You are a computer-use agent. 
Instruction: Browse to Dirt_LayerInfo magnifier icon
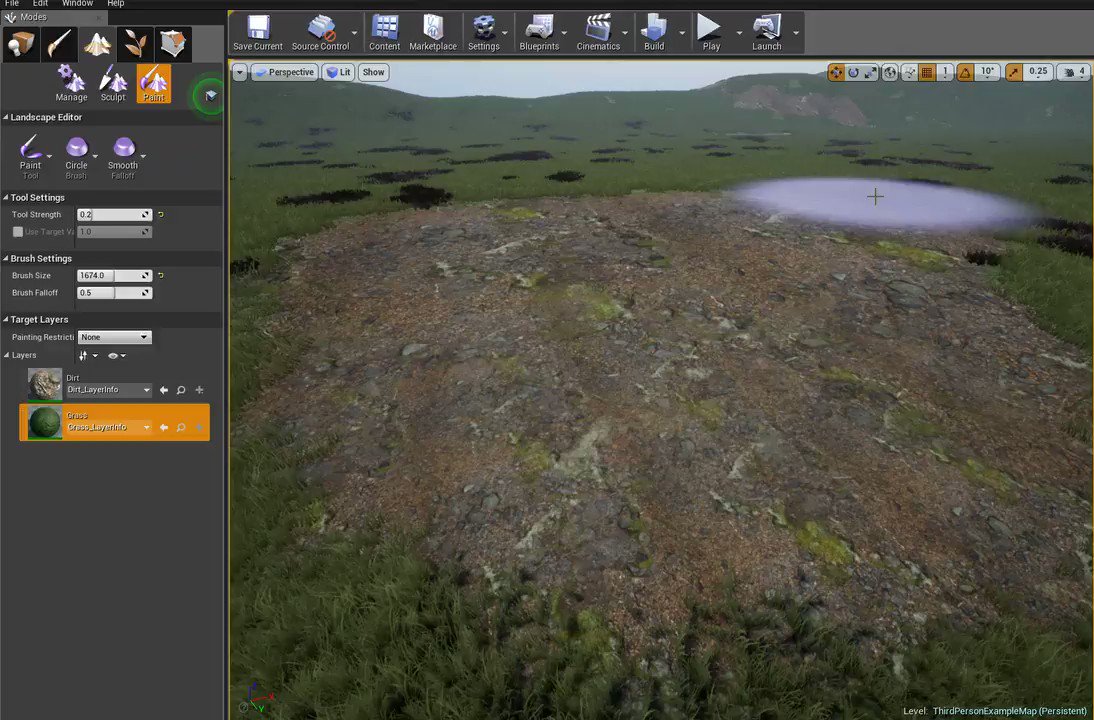[x=181, y=390]
